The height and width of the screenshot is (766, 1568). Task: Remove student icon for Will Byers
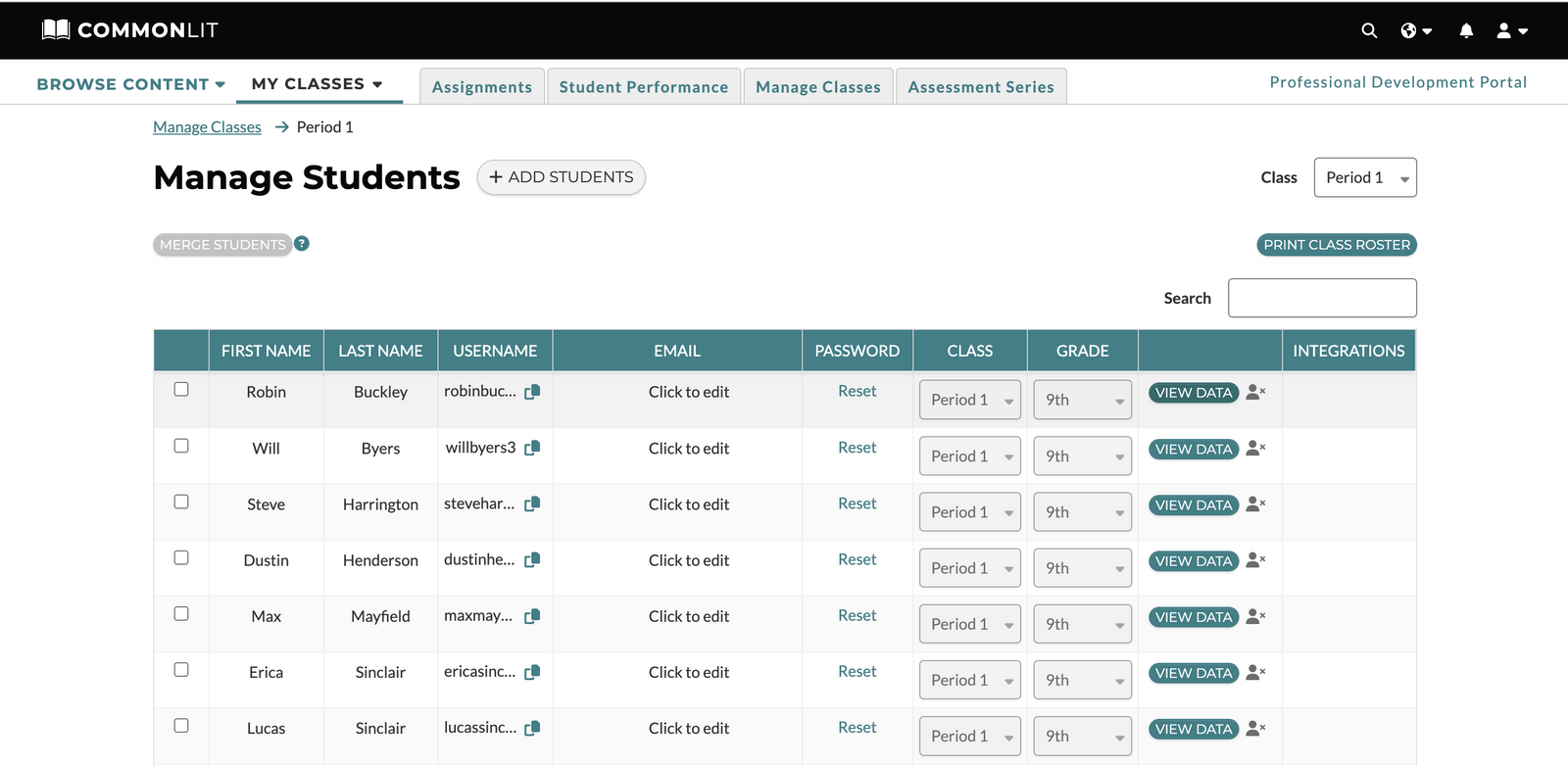coord(1256,448)
